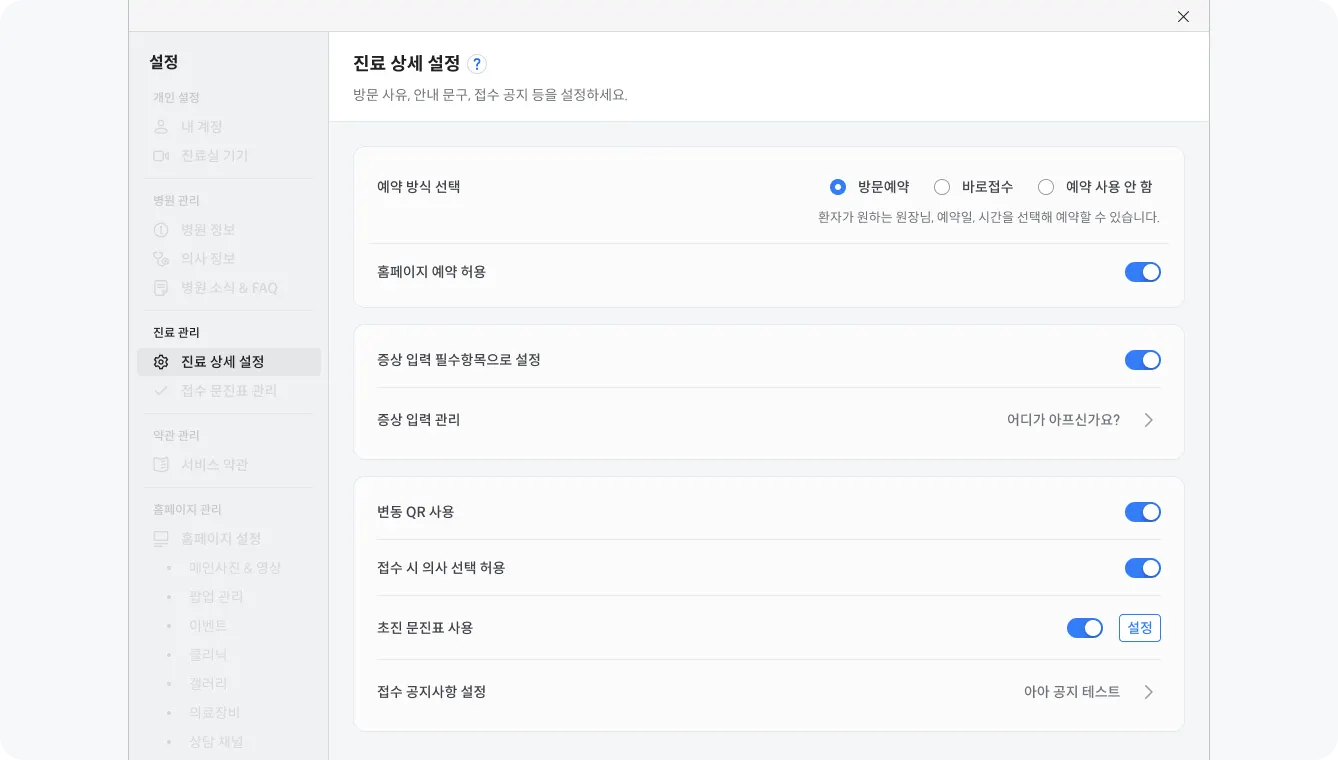The width and height of the screenshot is (1338, 760).
Task: Expand the 증상 입력 관리 chevron
Action: point(1149,420)
